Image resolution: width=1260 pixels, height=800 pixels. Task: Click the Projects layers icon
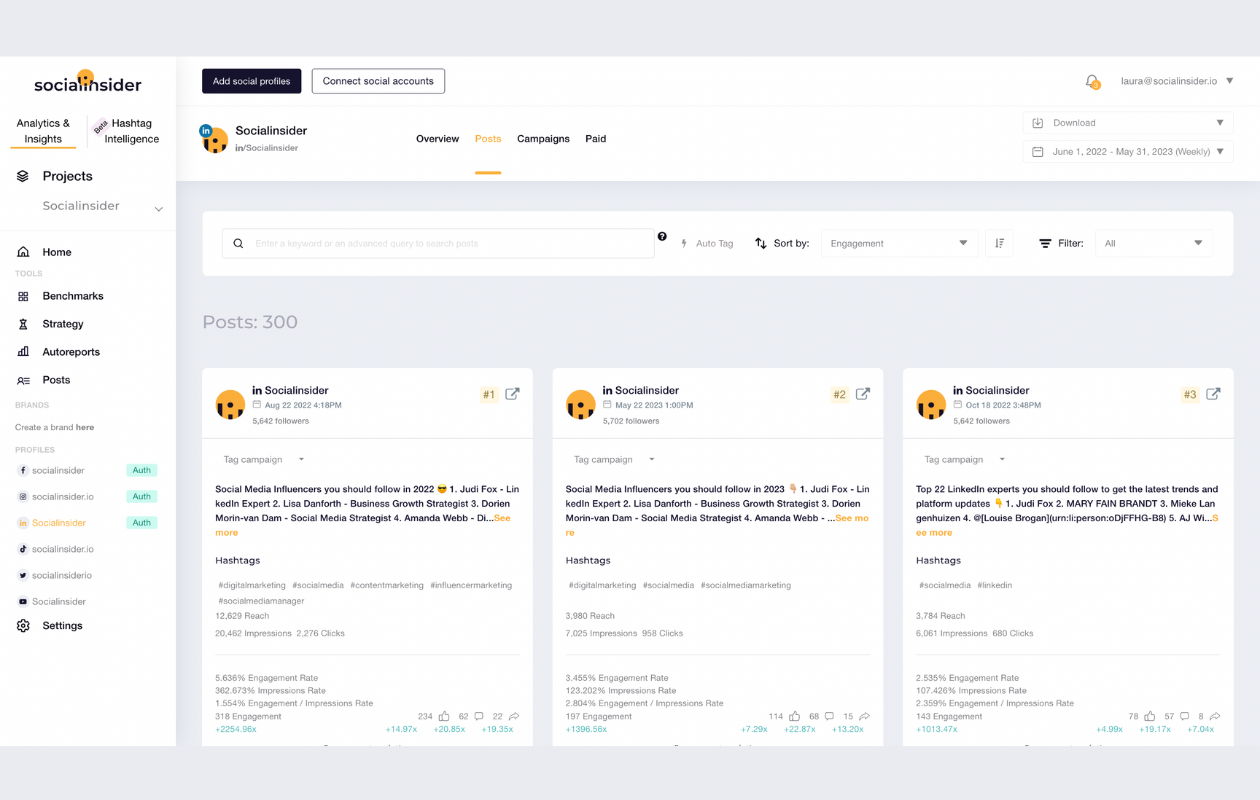coord(23,176)
